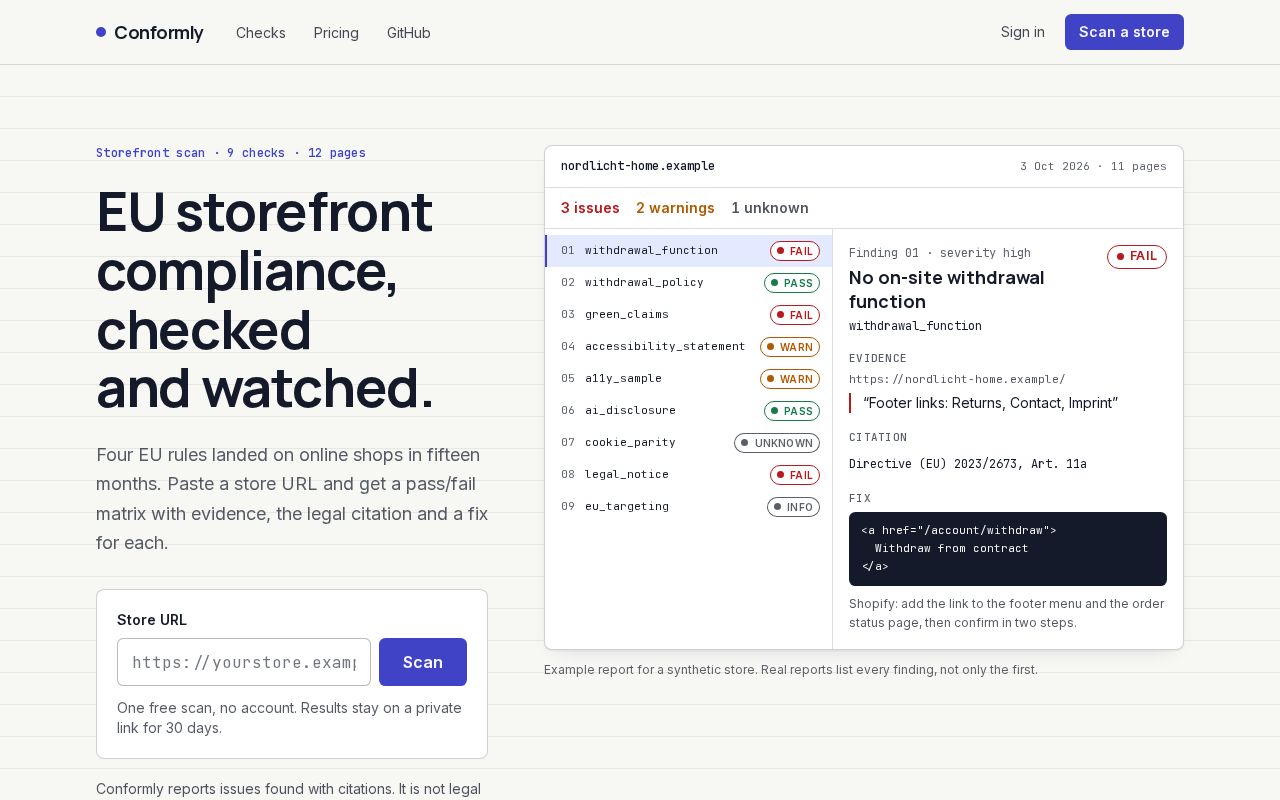
Task: Click the 'Storefront scan · 9 checks' label
Action: (x=191, y=153)
